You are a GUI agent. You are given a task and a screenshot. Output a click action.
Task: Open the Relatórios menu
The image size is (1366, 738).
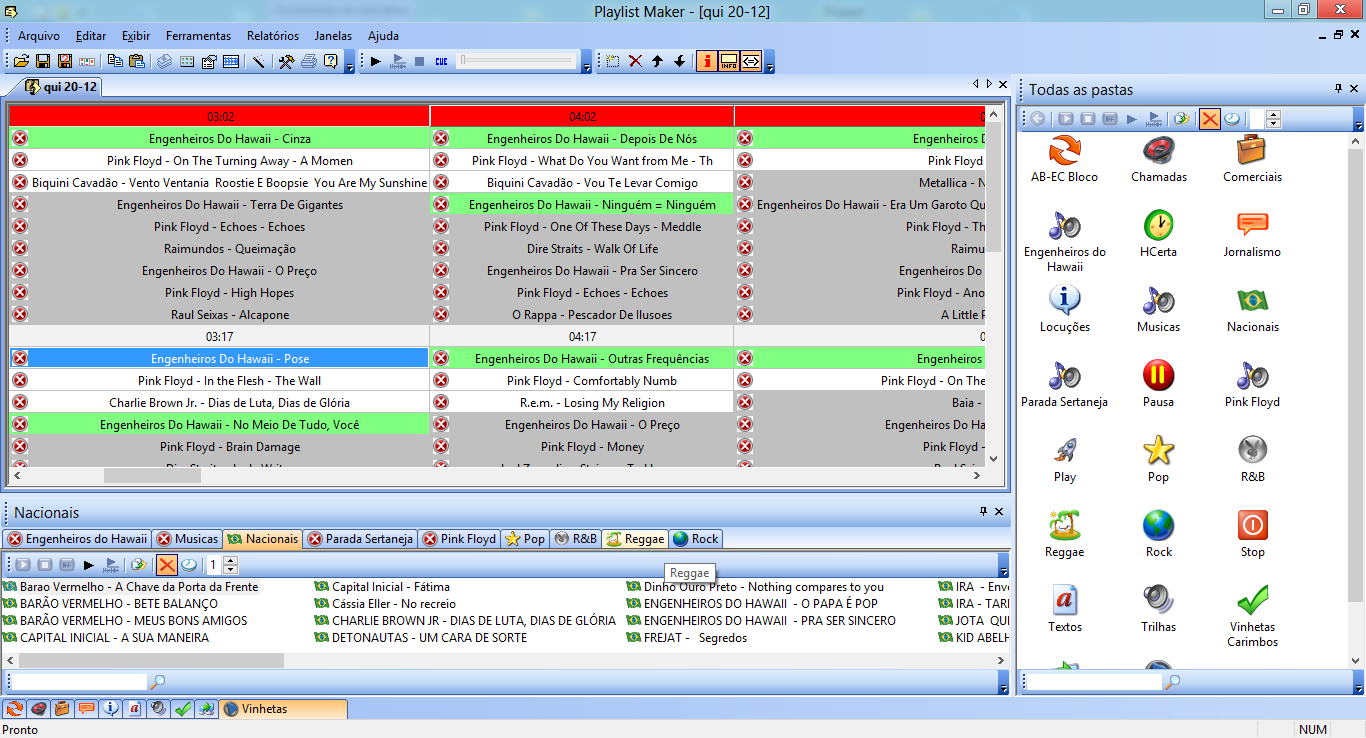pyautogui.click(x=273, y=36)
